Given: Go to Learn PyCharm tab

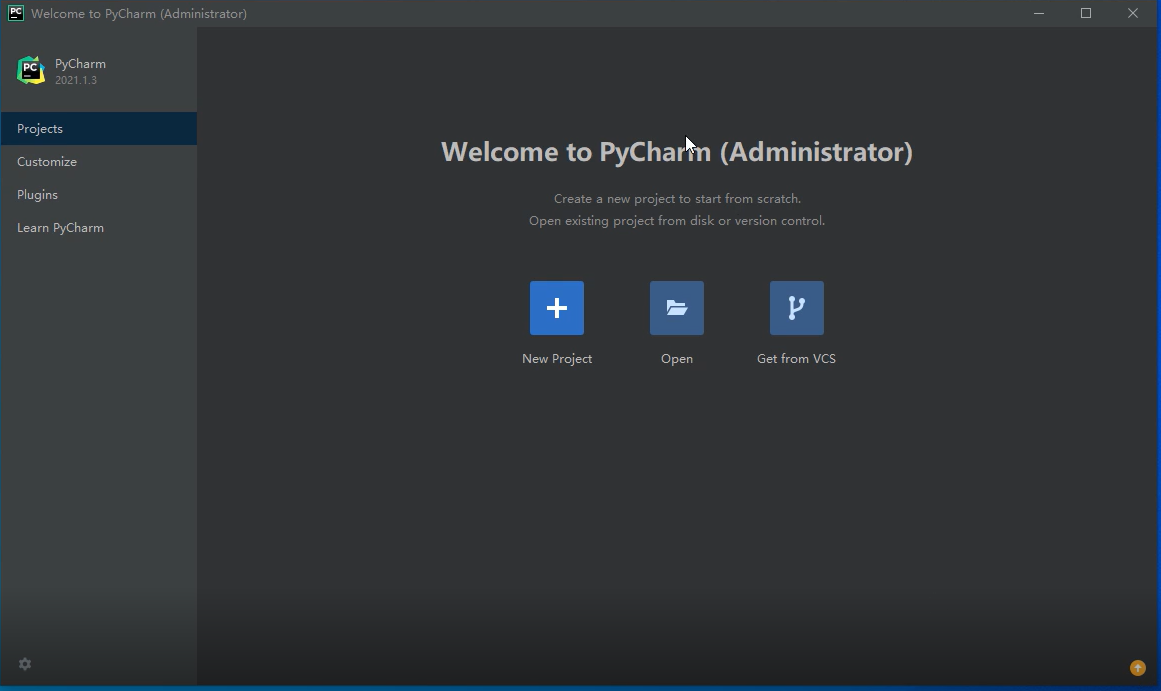Looking at the screenshot, I should point(98,227).
